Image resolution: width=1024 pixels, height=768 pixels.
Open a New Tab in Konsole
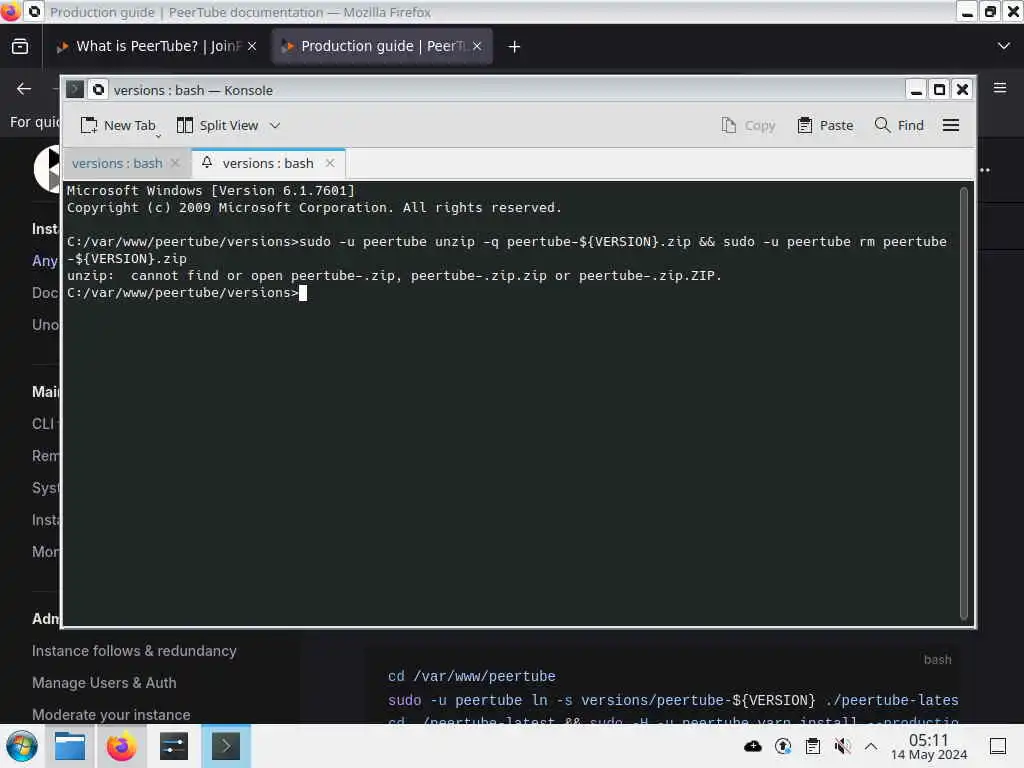pos(118,125)
